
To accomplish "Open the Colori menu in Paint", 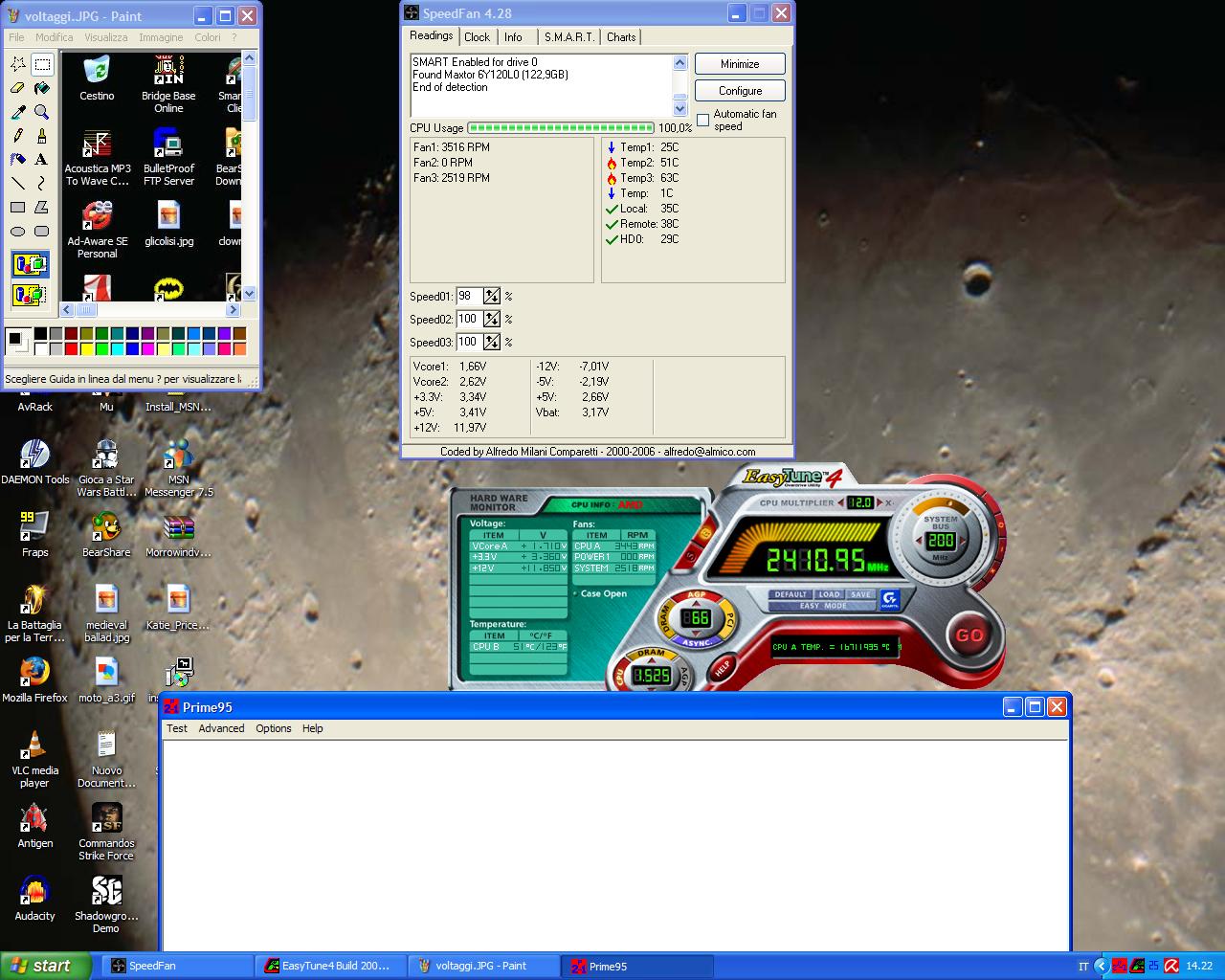I will (x=208, y=37).
